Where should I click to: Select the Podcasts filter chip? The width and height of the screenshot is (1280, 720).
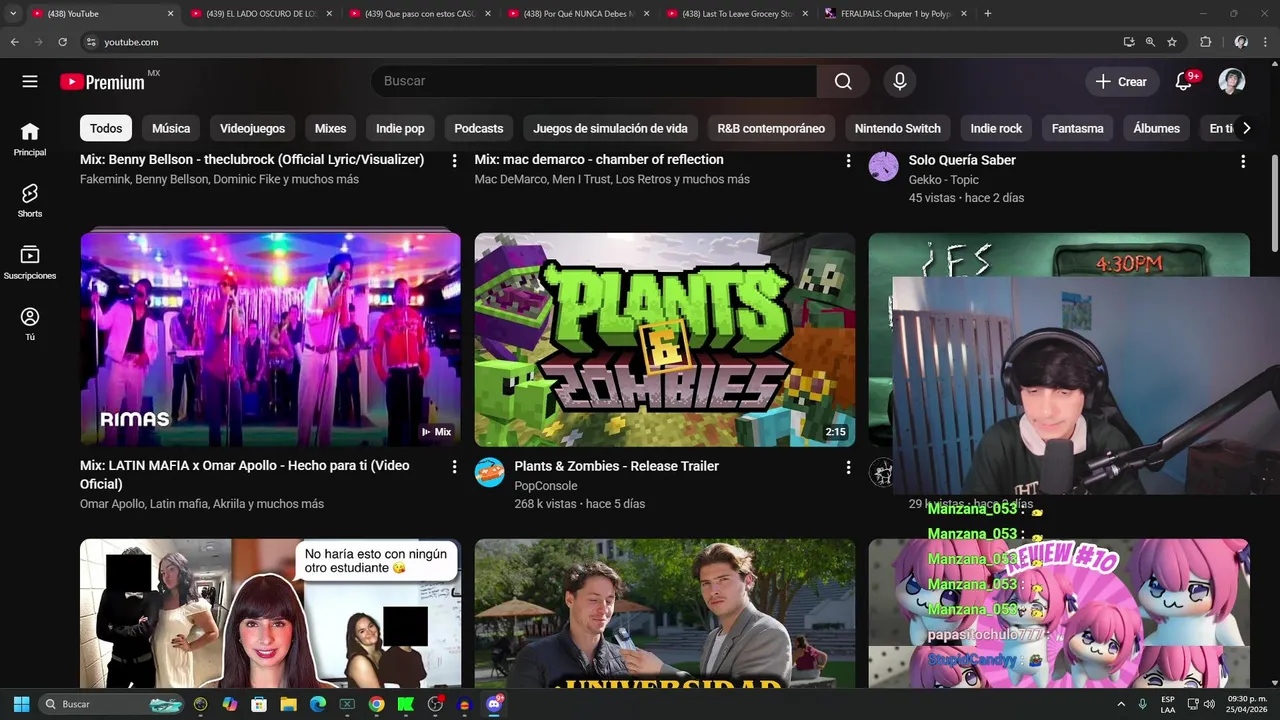click(x=479, y=128)
